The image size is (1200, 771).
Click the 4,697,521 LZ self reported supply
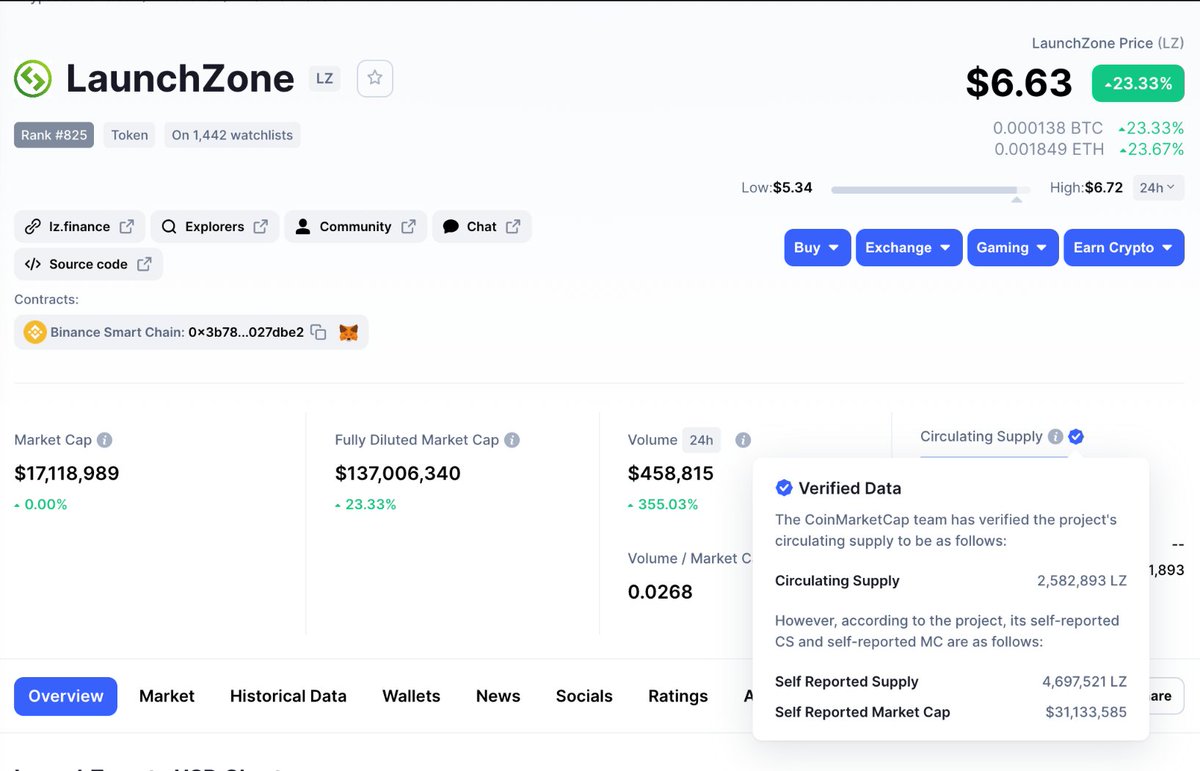1084,682
